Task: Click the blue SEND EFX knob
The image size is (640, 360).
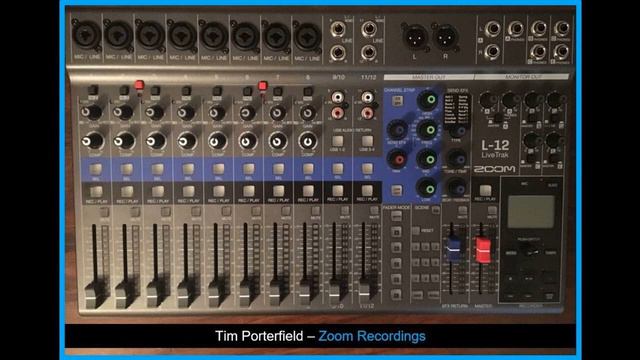Action: (397, 130)
